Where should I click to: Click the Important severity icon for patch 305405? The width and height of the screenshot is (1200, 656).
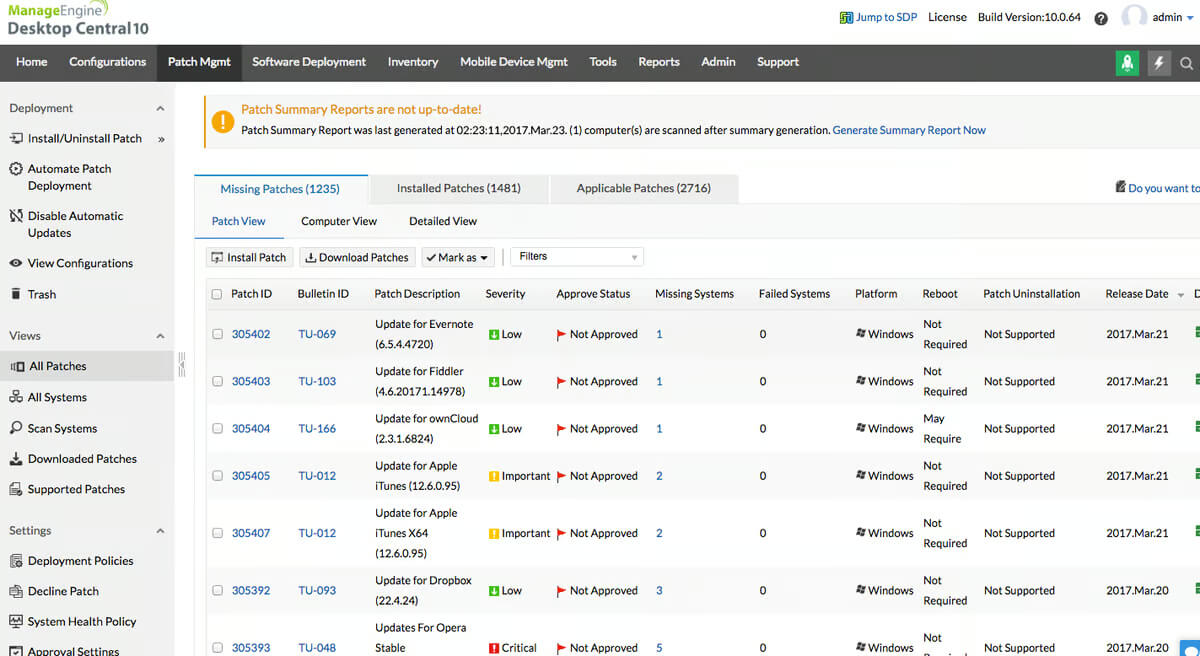tap(494, 476)
